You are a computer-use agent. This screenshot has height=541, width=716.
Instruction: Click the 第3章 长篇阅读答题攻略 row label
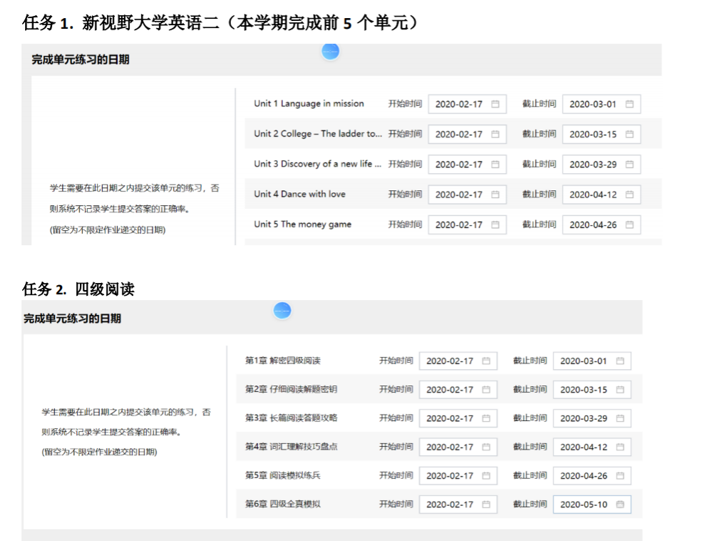click(292, 418)
